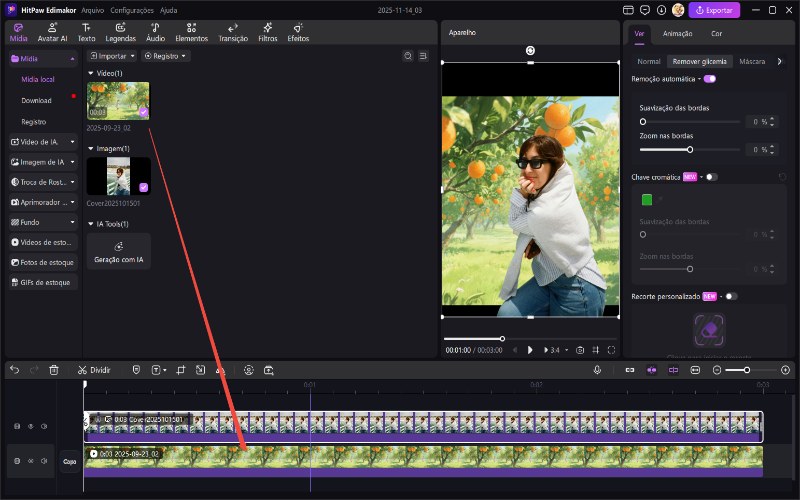Click the crop tool in timeline toolbar
The height and width of the screenshot is (500, 800).
pos(181,370)
